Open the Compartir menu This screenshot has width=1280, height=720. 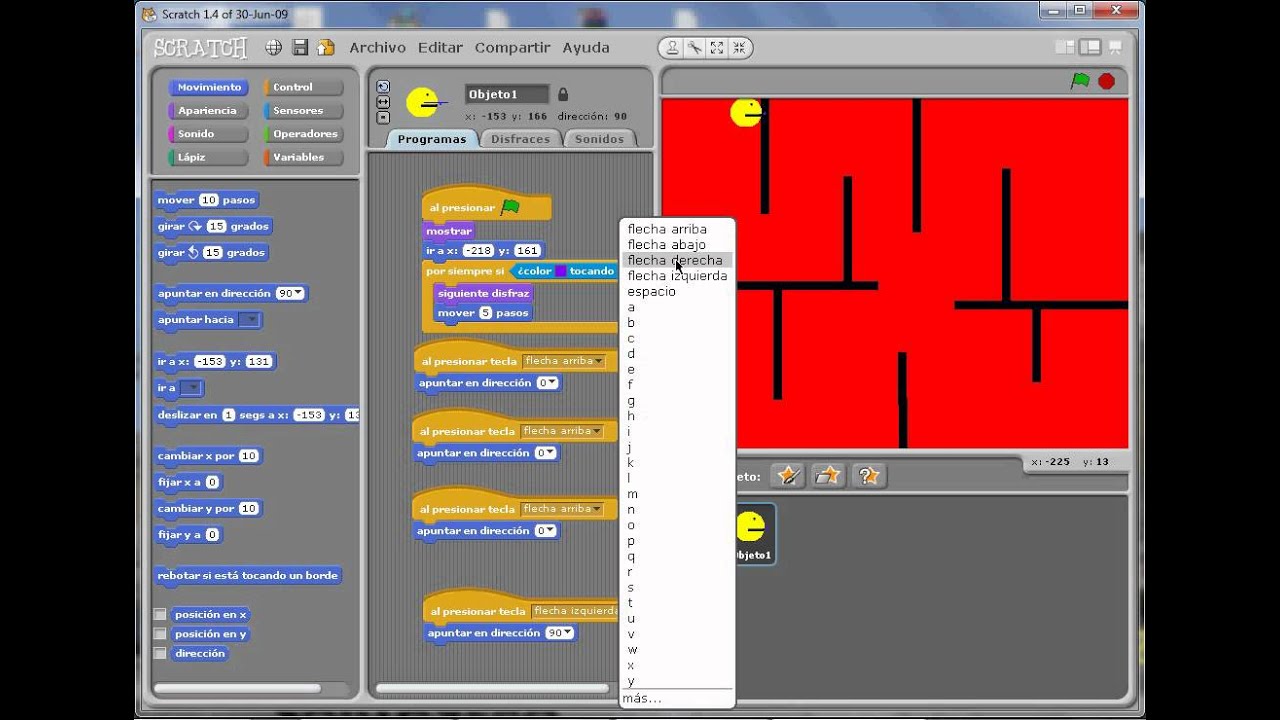tap(512, 47)
